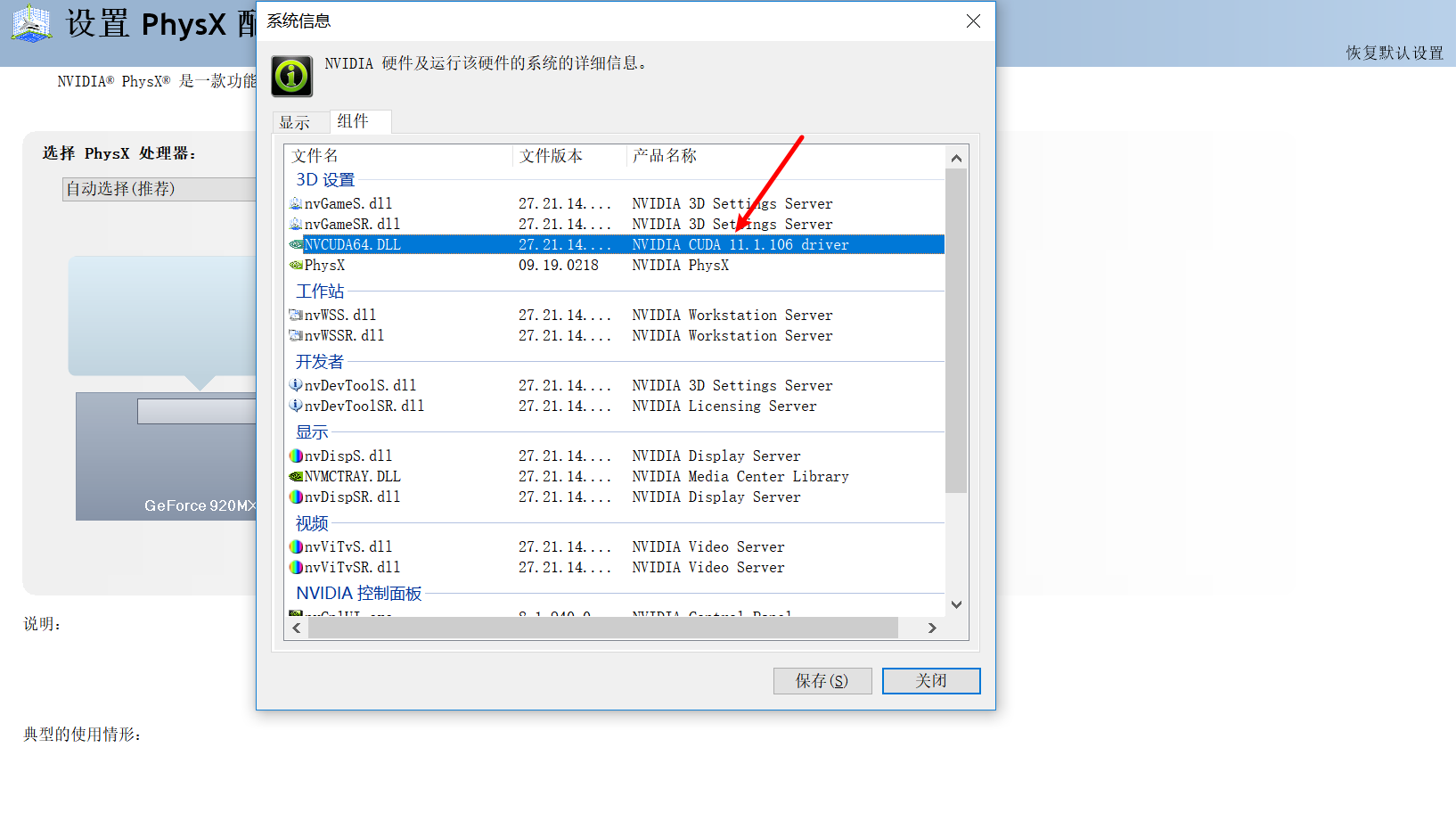
Task: Click the 关闭 button
Action: pyautogui.click(x=931, y=681)
